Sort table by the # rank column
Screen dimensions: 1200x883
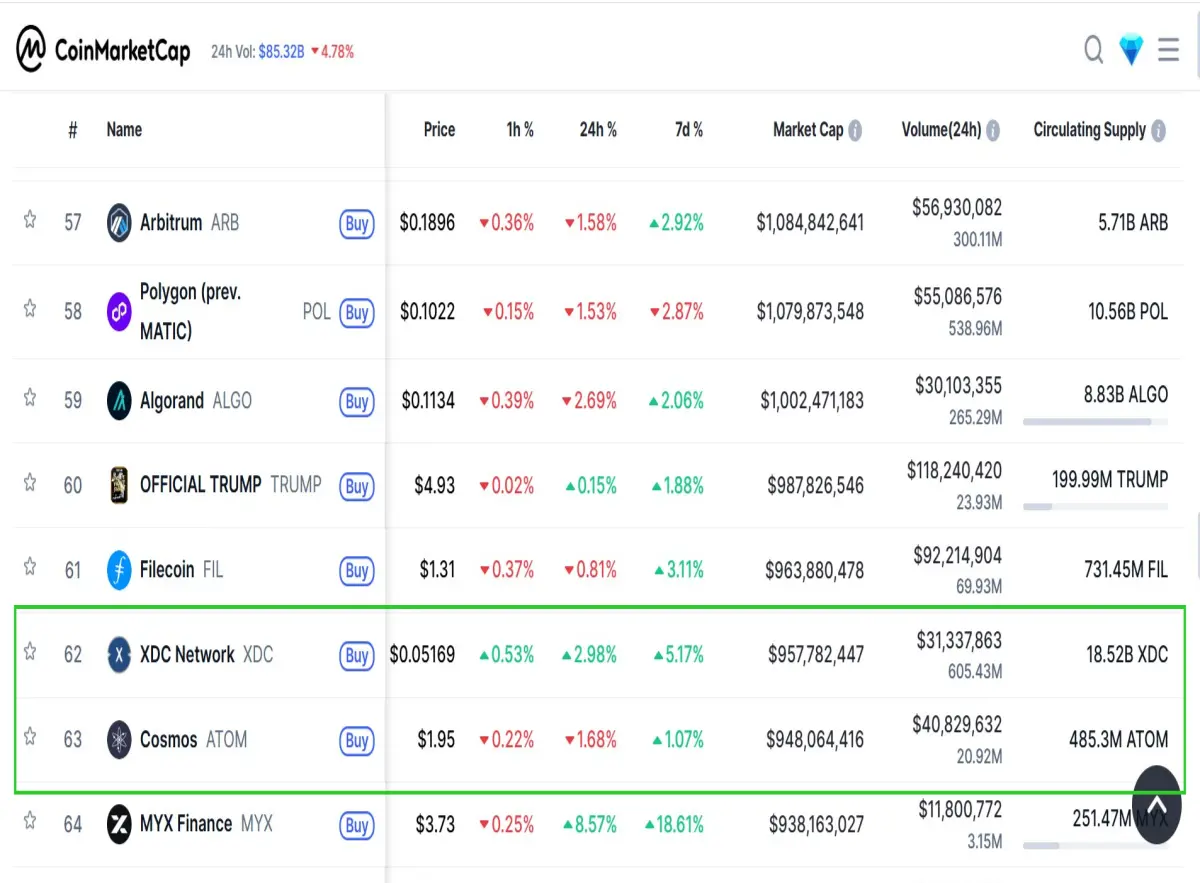click(72, 130)
